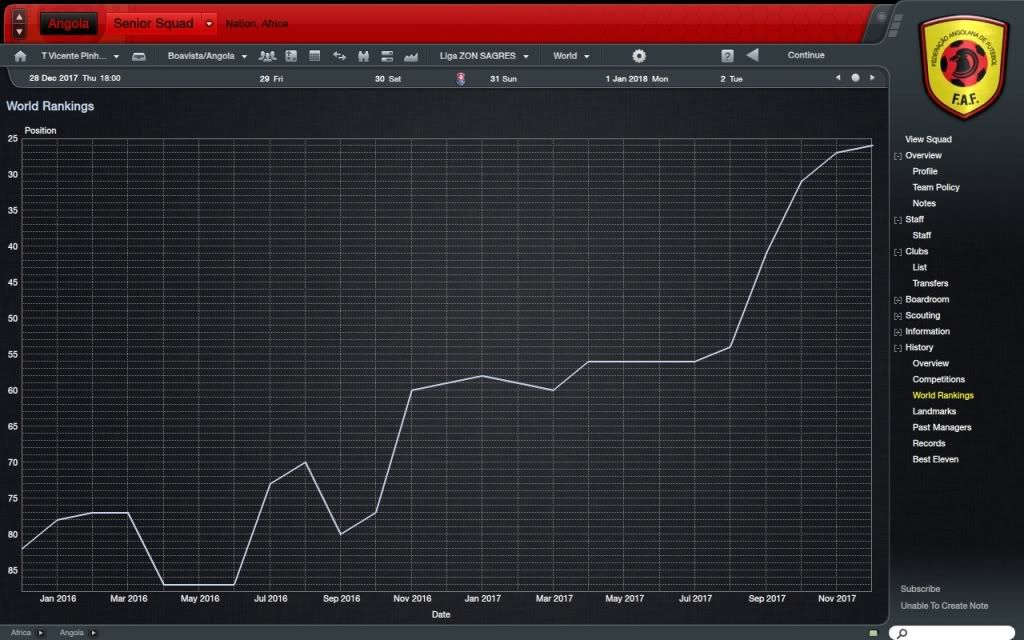The height and width of the screenshot is (640, 1024).
Task: Click the help question mark icon
Action: [727, 56]
